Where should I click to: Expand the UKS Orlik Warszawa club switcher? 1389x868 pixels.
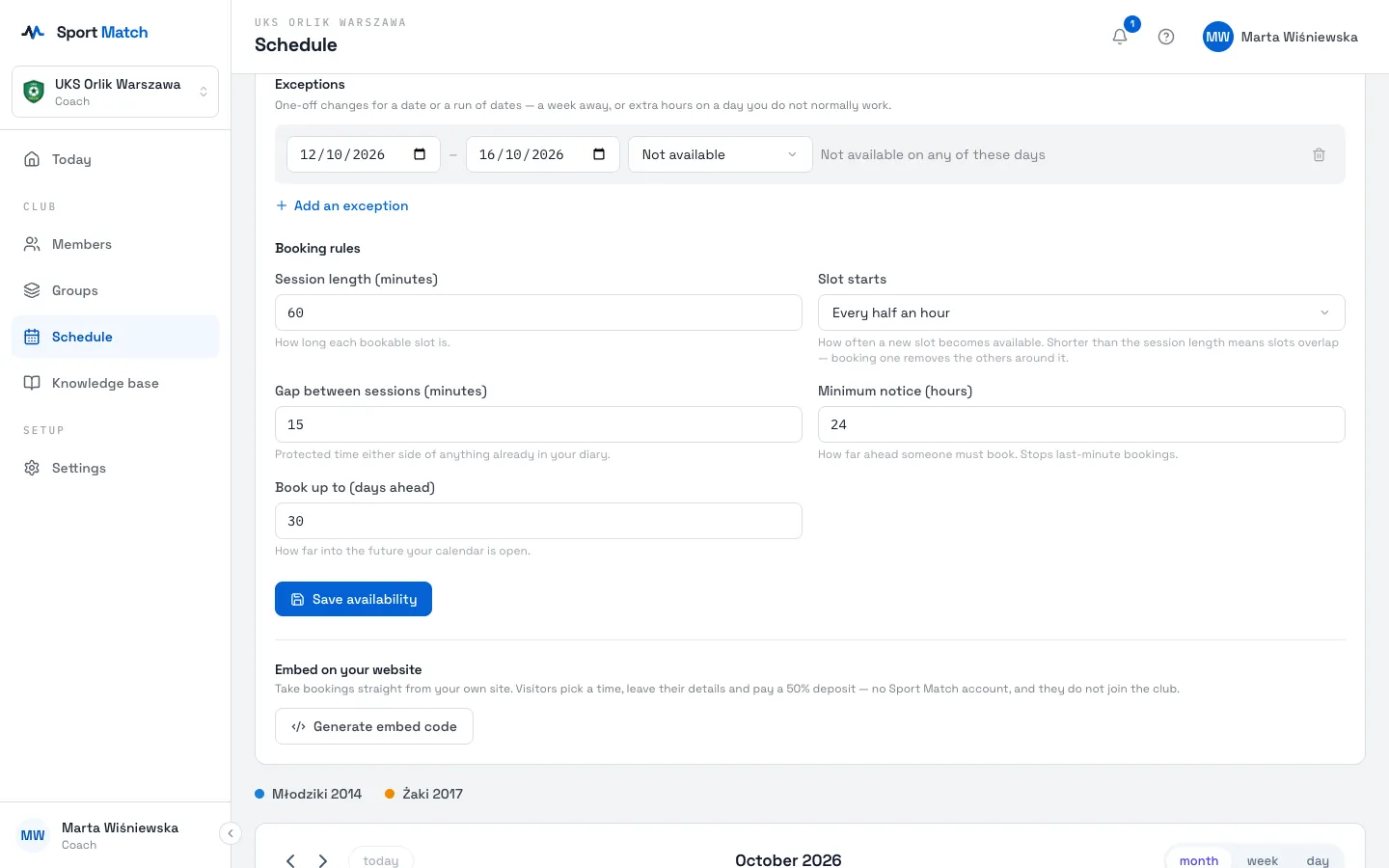(115, 92)
